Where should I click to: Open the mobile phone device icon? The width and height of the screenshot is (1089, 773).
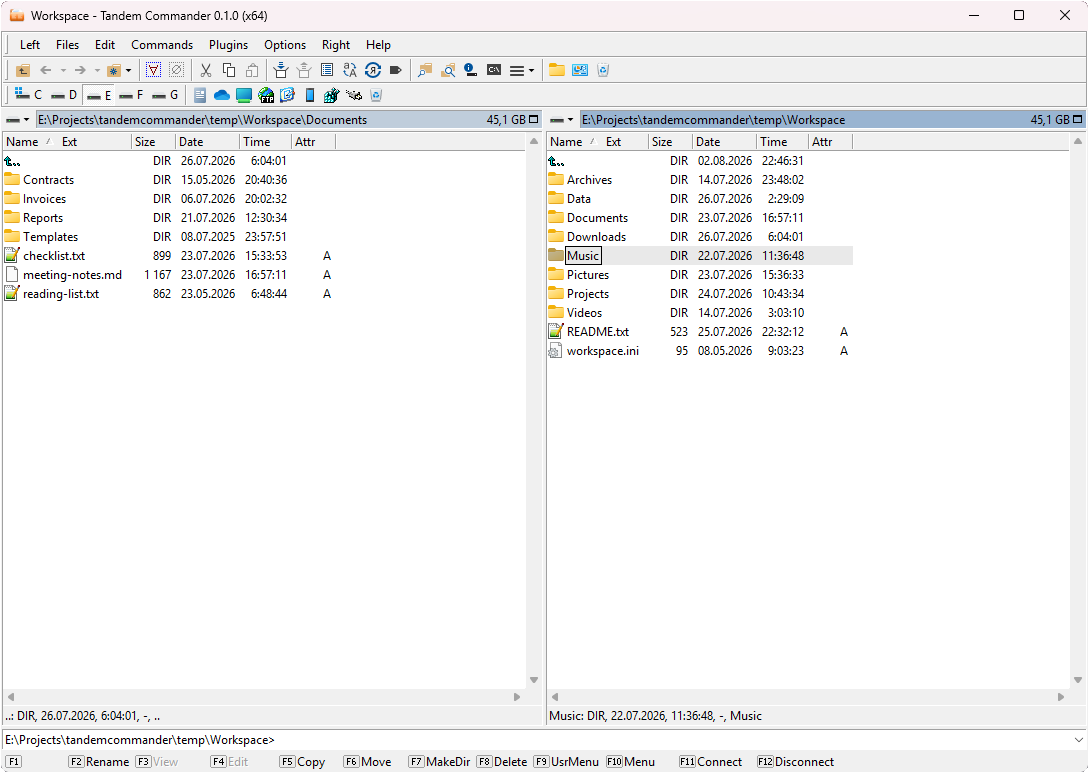pos(310,95)
